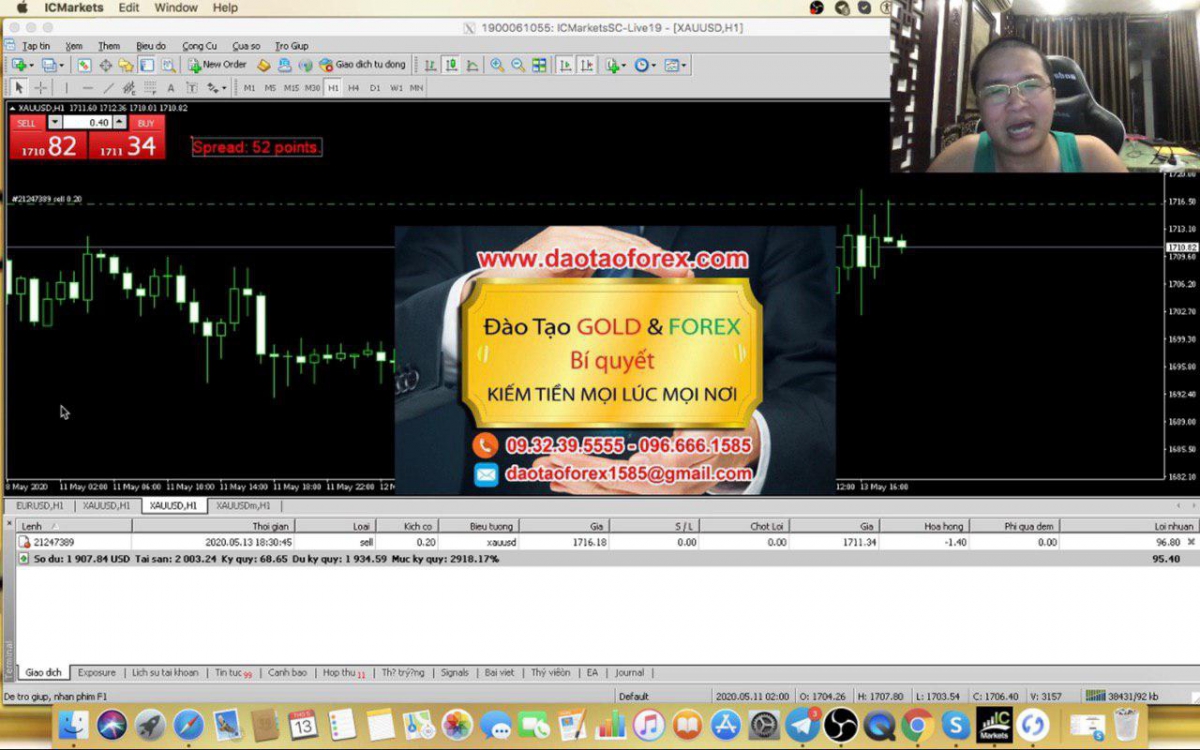Open the Hop thu mailbox tab
1200x750 pixels.
pyautogui.click(x=345, y=673)
